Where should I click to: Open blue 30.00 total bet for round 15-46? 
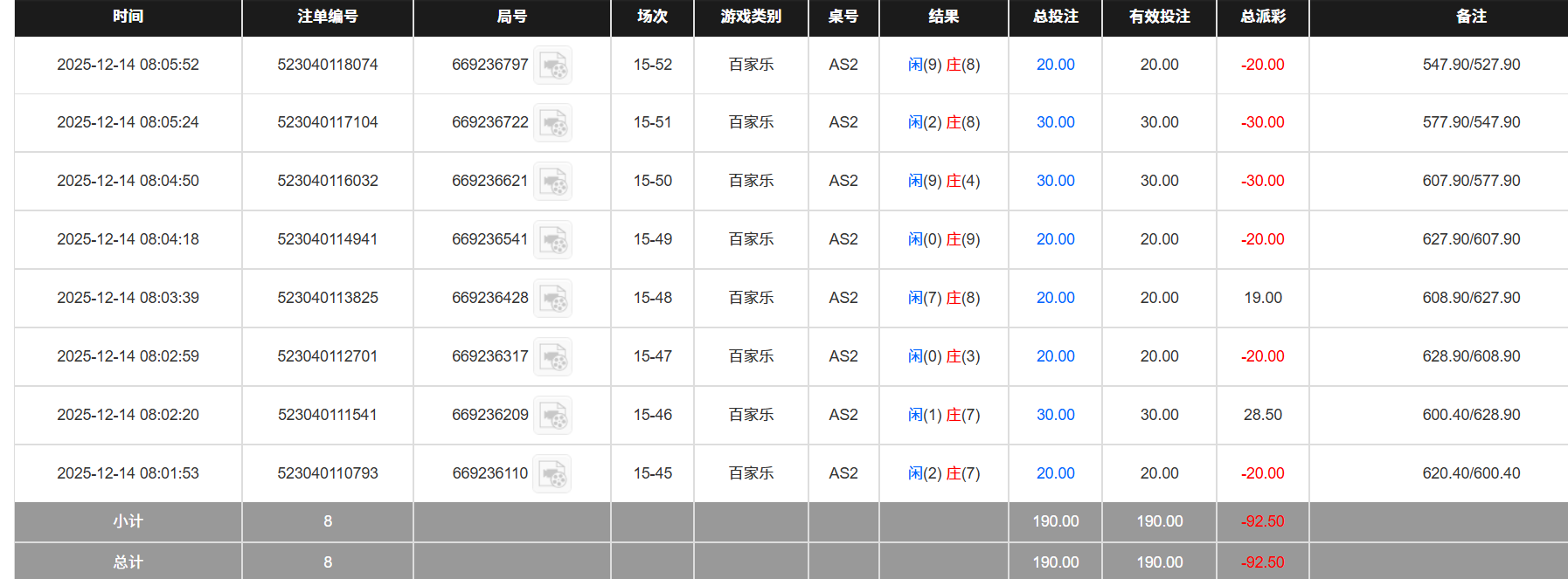(1055, 415)
